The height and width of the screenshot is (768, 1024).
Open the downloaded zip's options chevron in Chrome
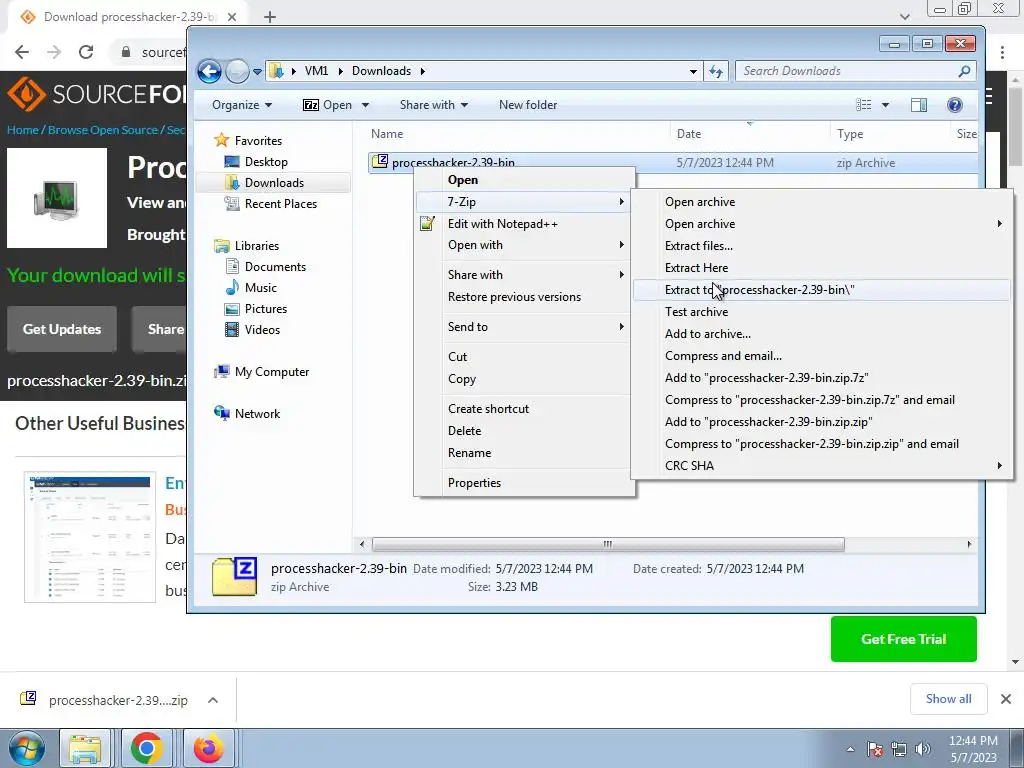pyautogui.click(x=212, y=700)
